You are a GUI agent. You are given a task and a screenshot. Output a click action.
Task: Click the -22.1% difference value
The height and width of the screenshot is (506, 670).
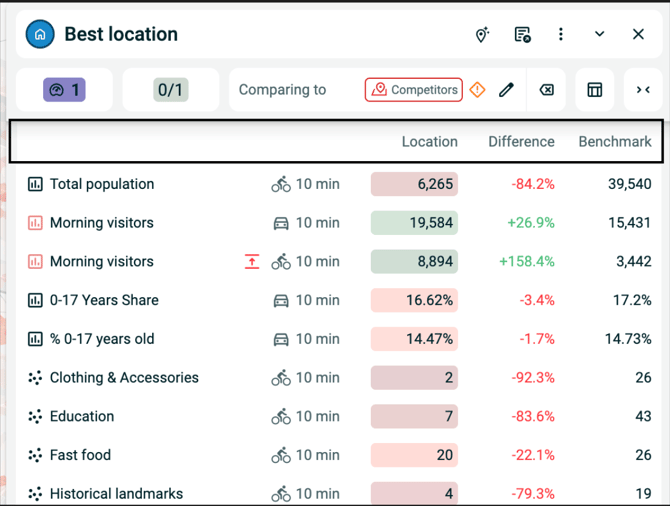coord(533,455)
